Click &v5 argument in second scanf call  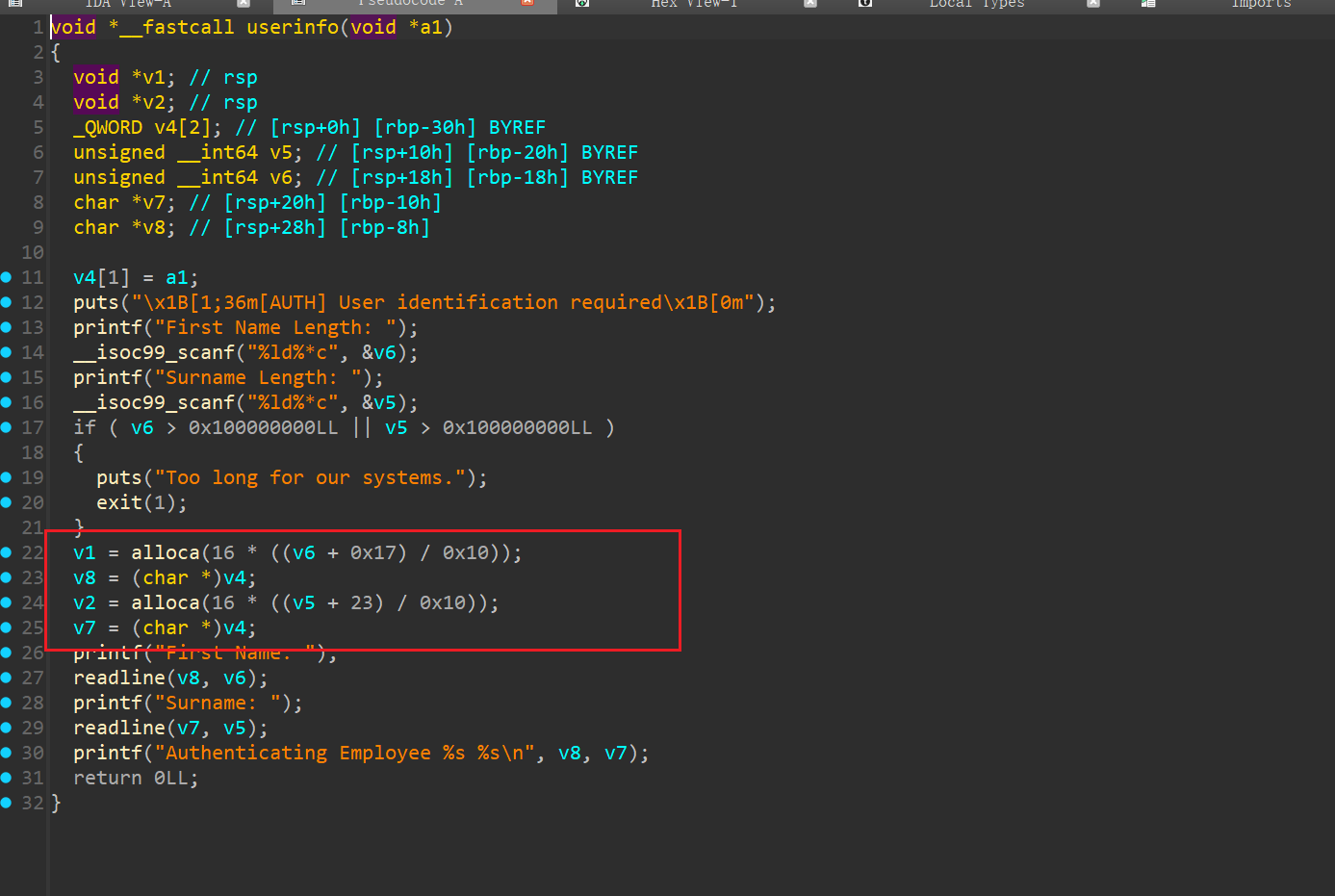pos(379,402)
